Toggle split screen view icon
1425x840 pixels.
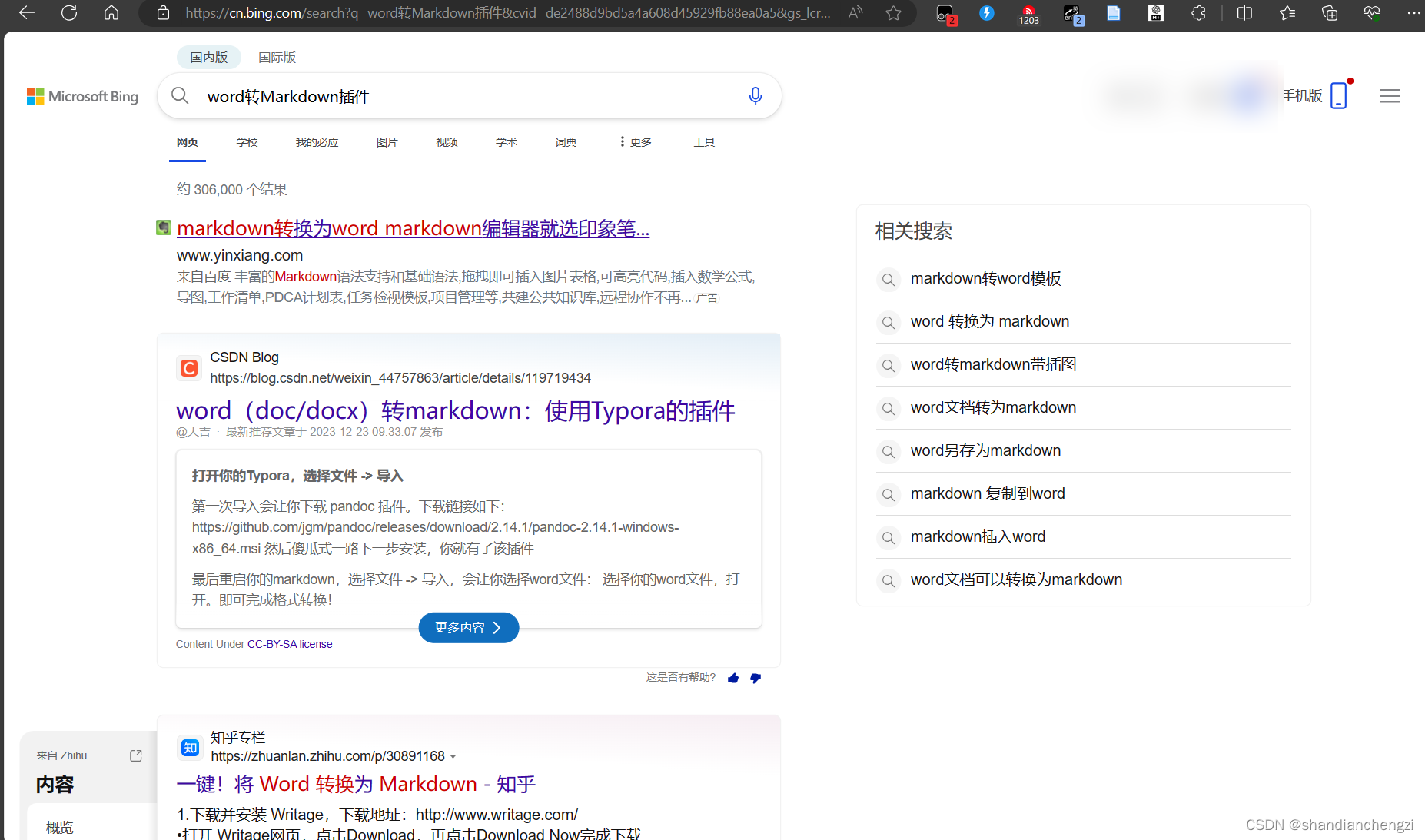[1244, 13]
